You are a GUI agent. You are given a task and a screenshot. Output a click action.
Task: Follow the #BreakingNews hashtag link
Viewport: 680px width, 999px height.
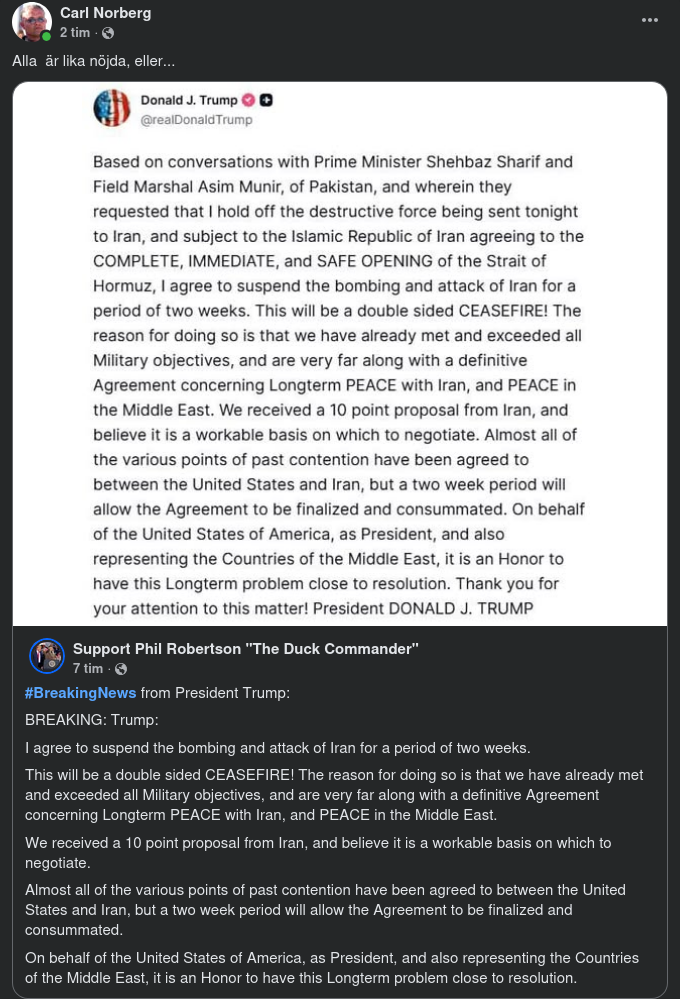click(x=80, y=693)
